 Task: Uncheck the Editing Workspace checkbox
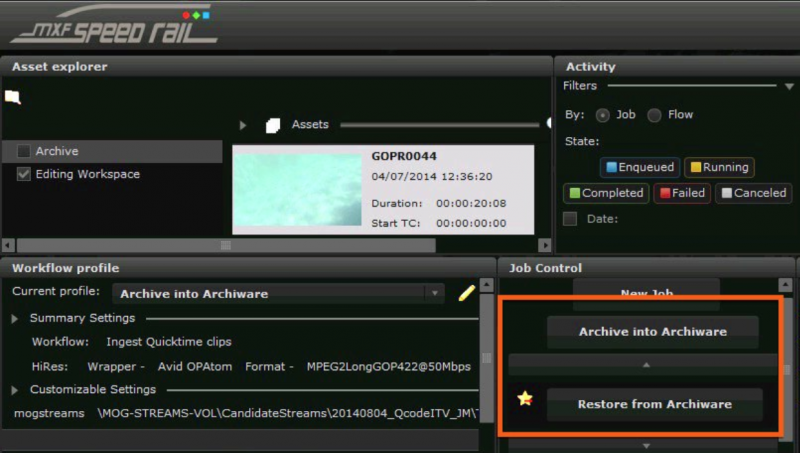pyautogui.click(x=23, y=174)
